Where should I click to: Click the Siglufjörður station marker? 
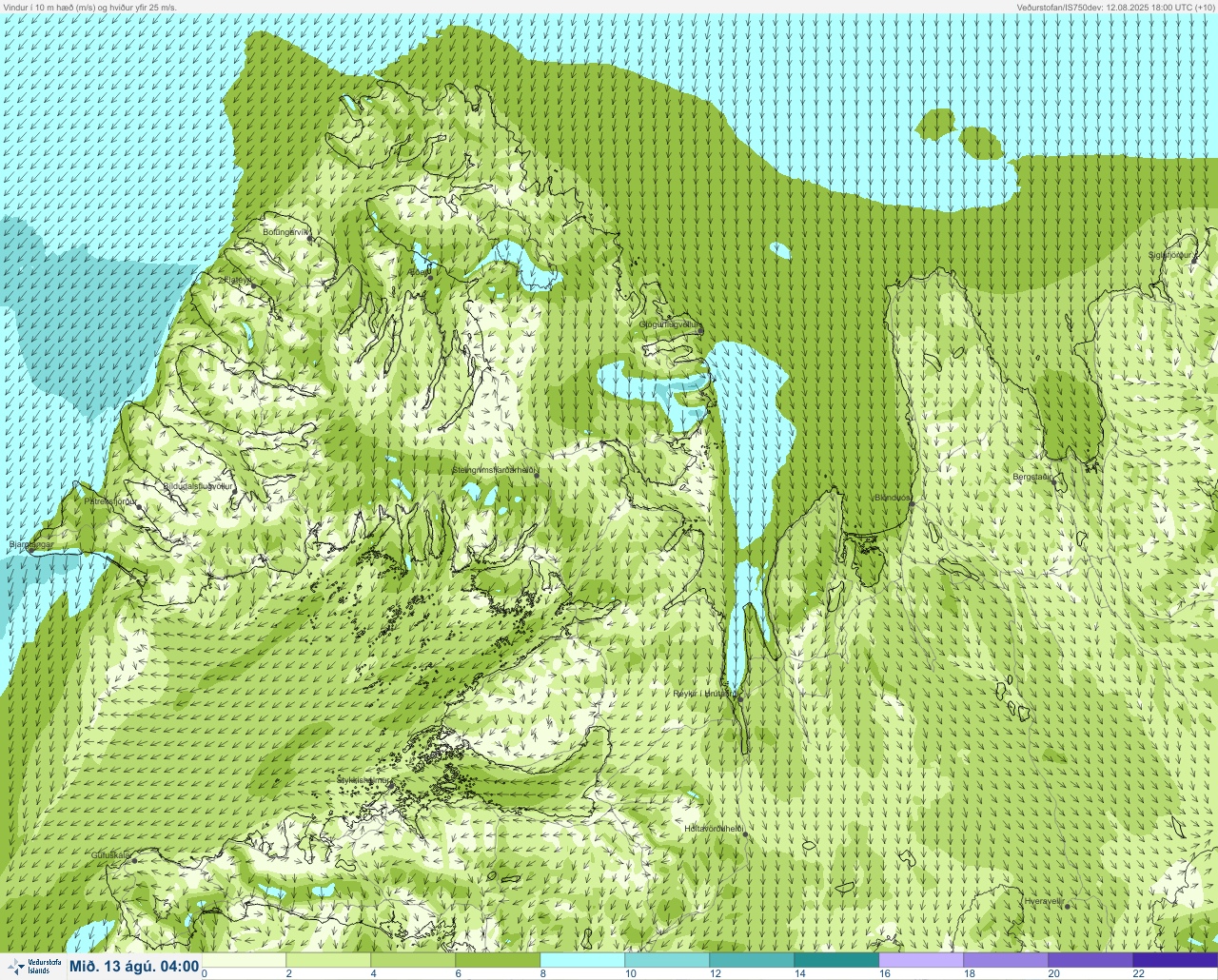(1194, 260)
